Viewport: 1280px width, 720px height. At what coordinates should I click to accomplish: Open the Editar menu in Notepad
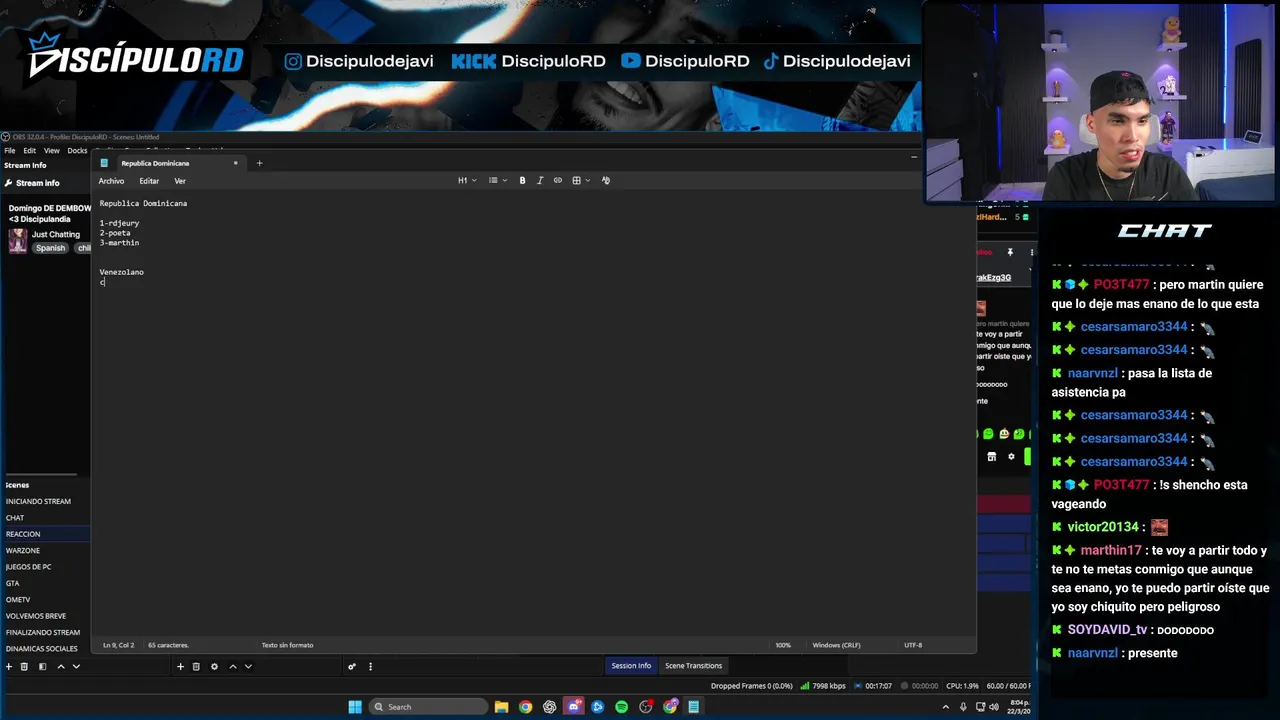pos(149,181)
